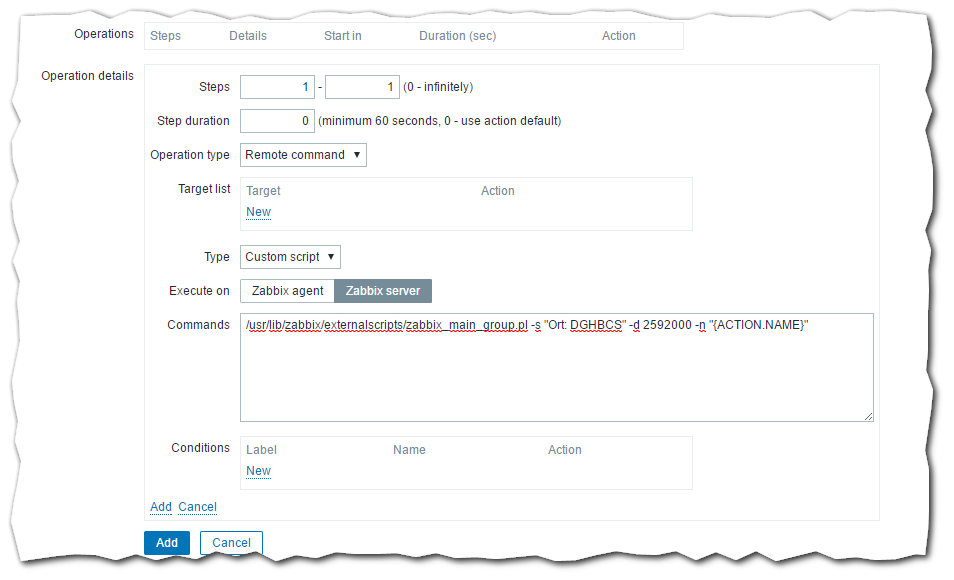The image size is (954, 580).
Task: Click the Target column header
Action: pos(263,191)
